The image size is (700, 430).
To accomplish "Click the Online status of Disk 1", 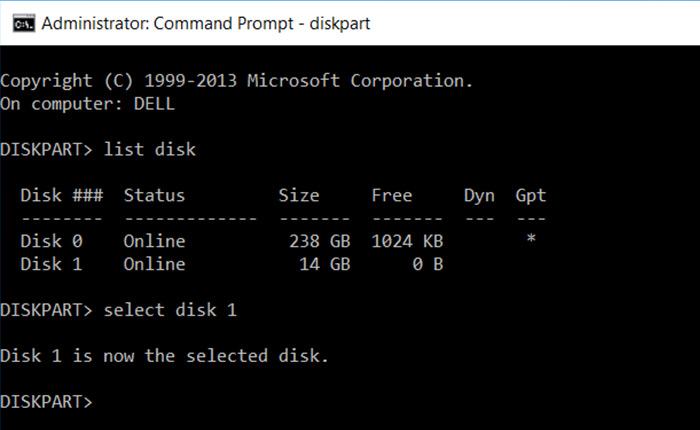I will [x=154, y=264].
